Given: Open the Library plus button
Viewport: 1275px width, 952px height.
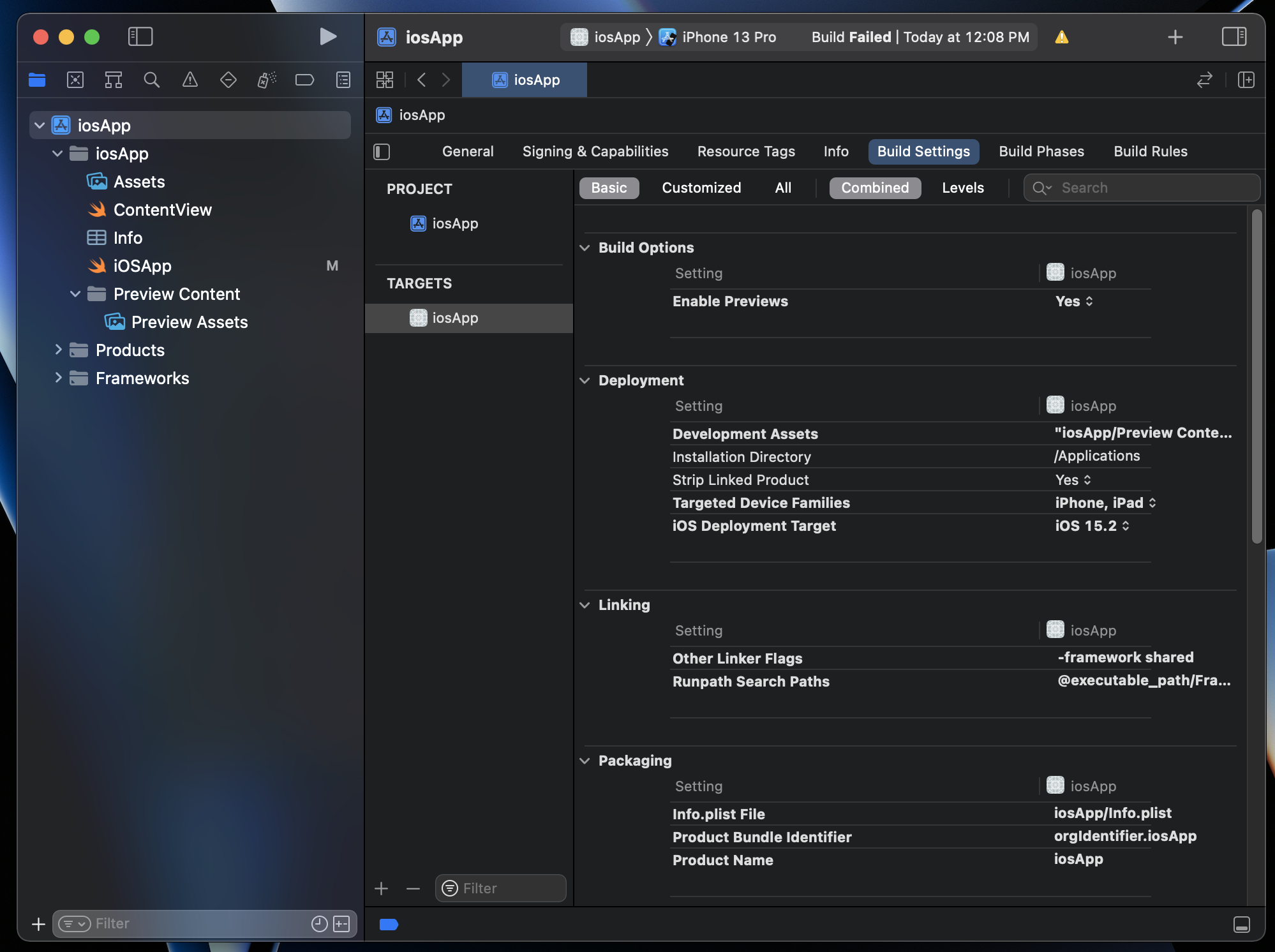Looking at the screenshot, I should (1175, 37).
